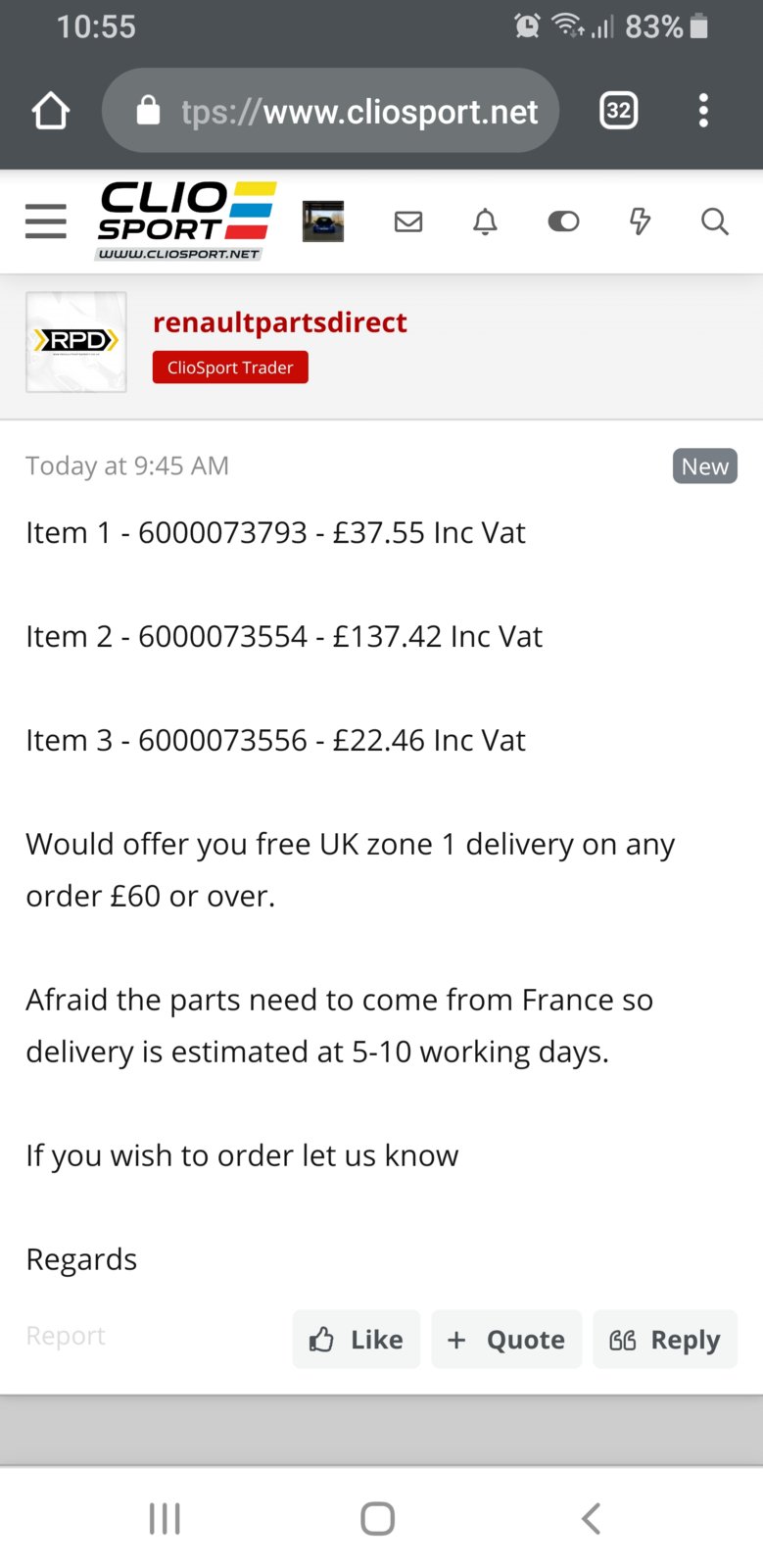
Task: Tap the Android recent apps button
Action: 165,1519
